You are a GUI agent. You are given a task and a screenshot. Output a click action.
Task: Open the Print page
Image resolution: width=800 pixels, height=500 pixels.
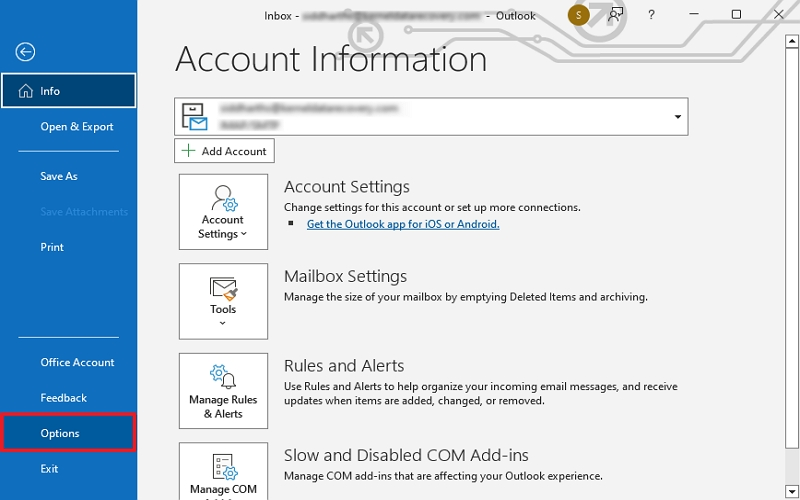click(x=52, y=247)
